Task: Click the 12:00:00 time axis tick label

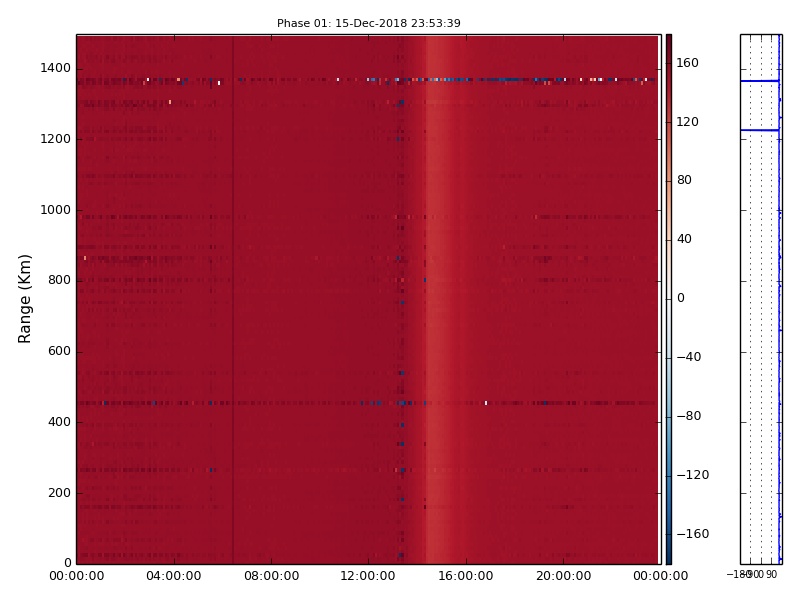Action: [x=368, y=576]
